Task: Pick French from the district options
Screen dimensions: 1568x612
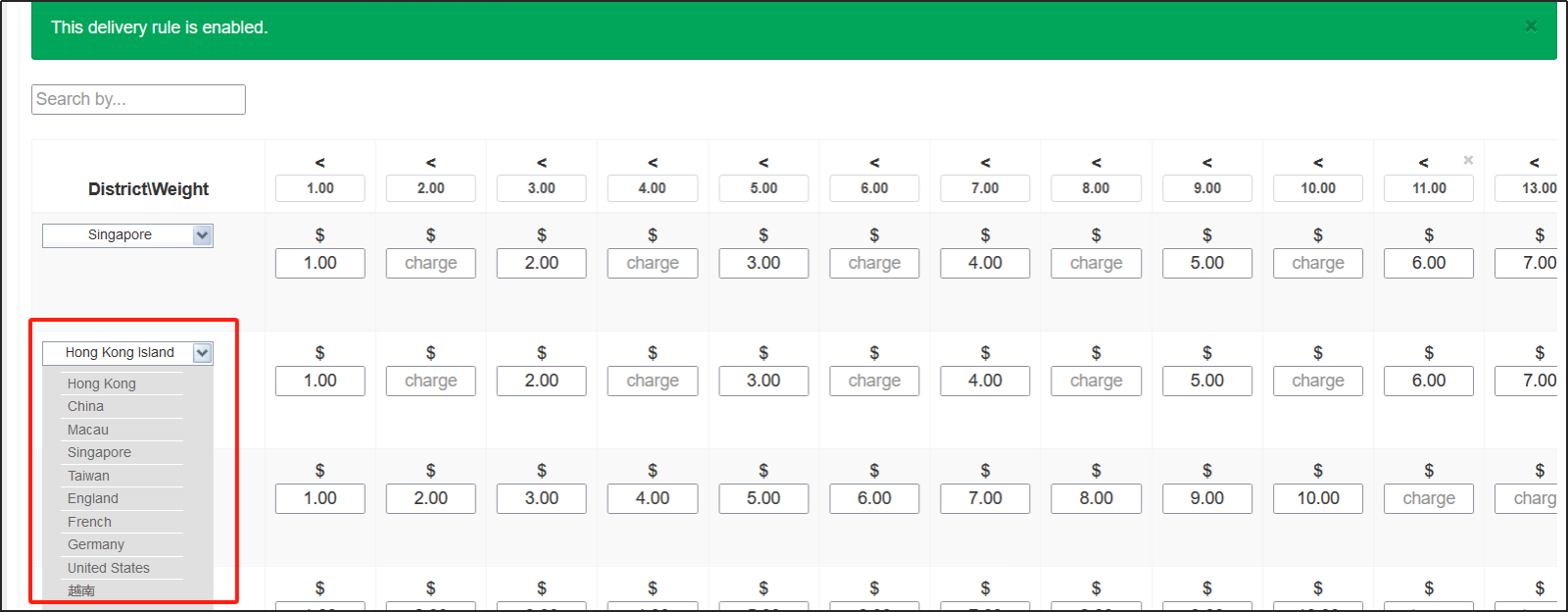Action: pyautogui.click(x=89, y=522)
